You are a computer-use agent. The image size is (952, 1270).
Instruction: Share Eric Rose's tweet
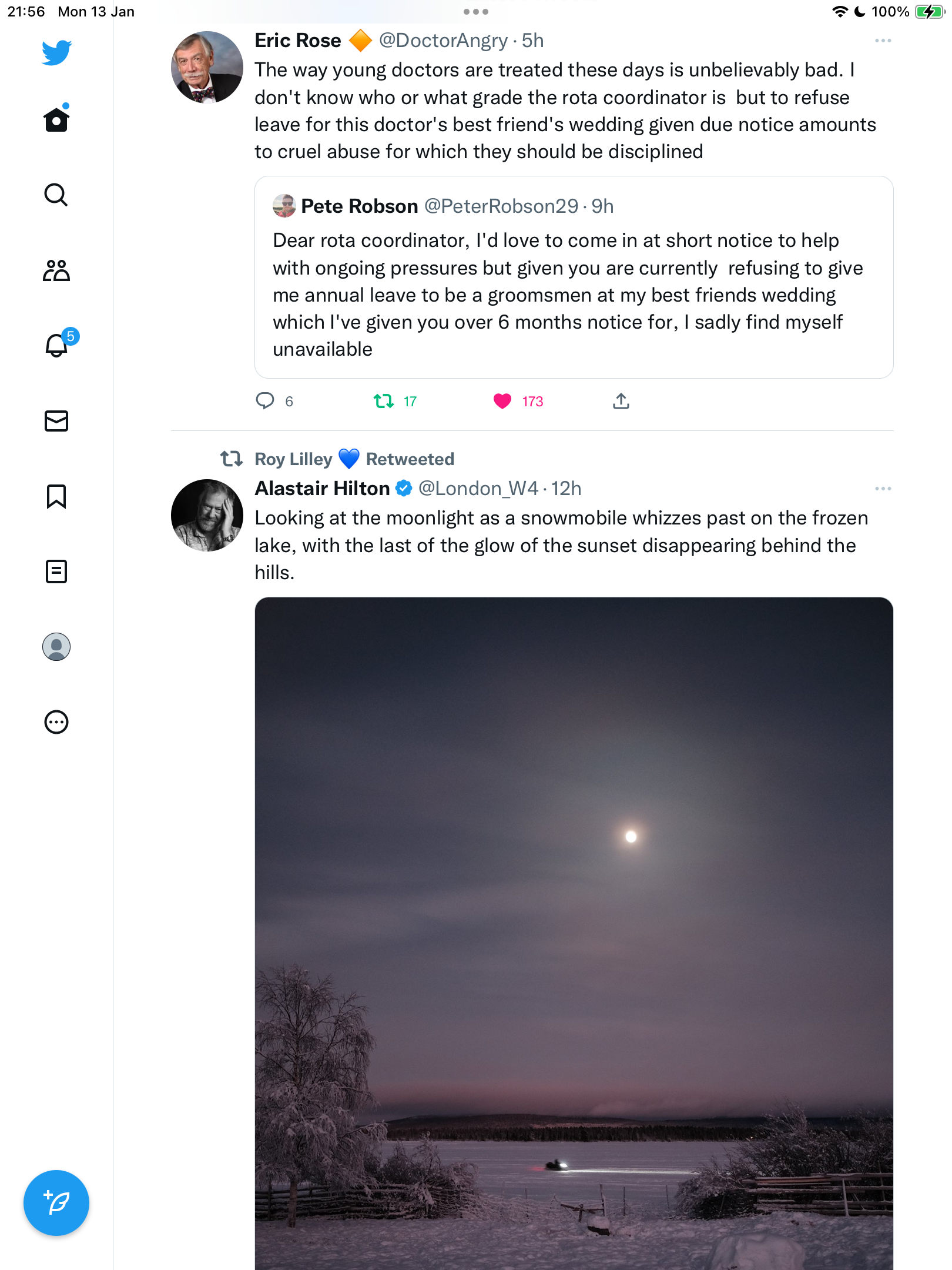click(621, 402)
